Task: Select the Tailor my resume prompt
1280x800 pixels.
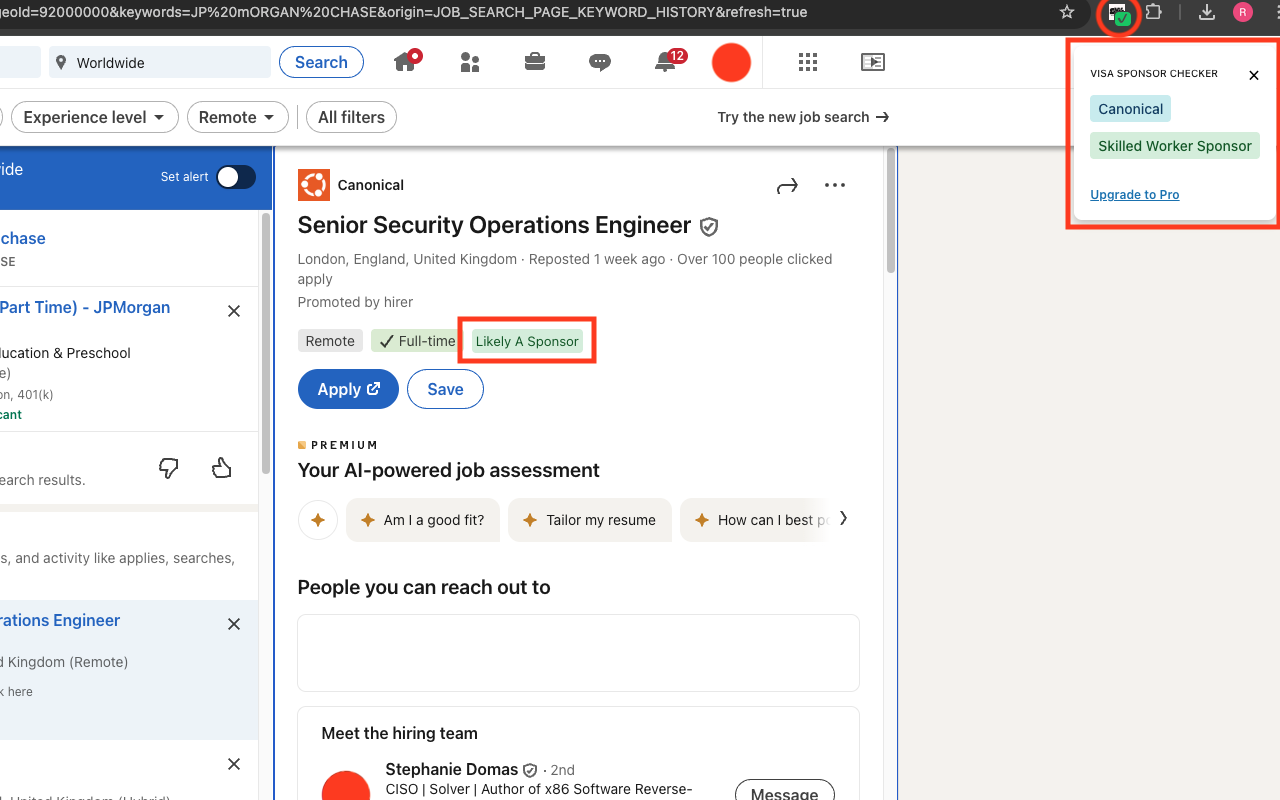Action: click(590, 520)
